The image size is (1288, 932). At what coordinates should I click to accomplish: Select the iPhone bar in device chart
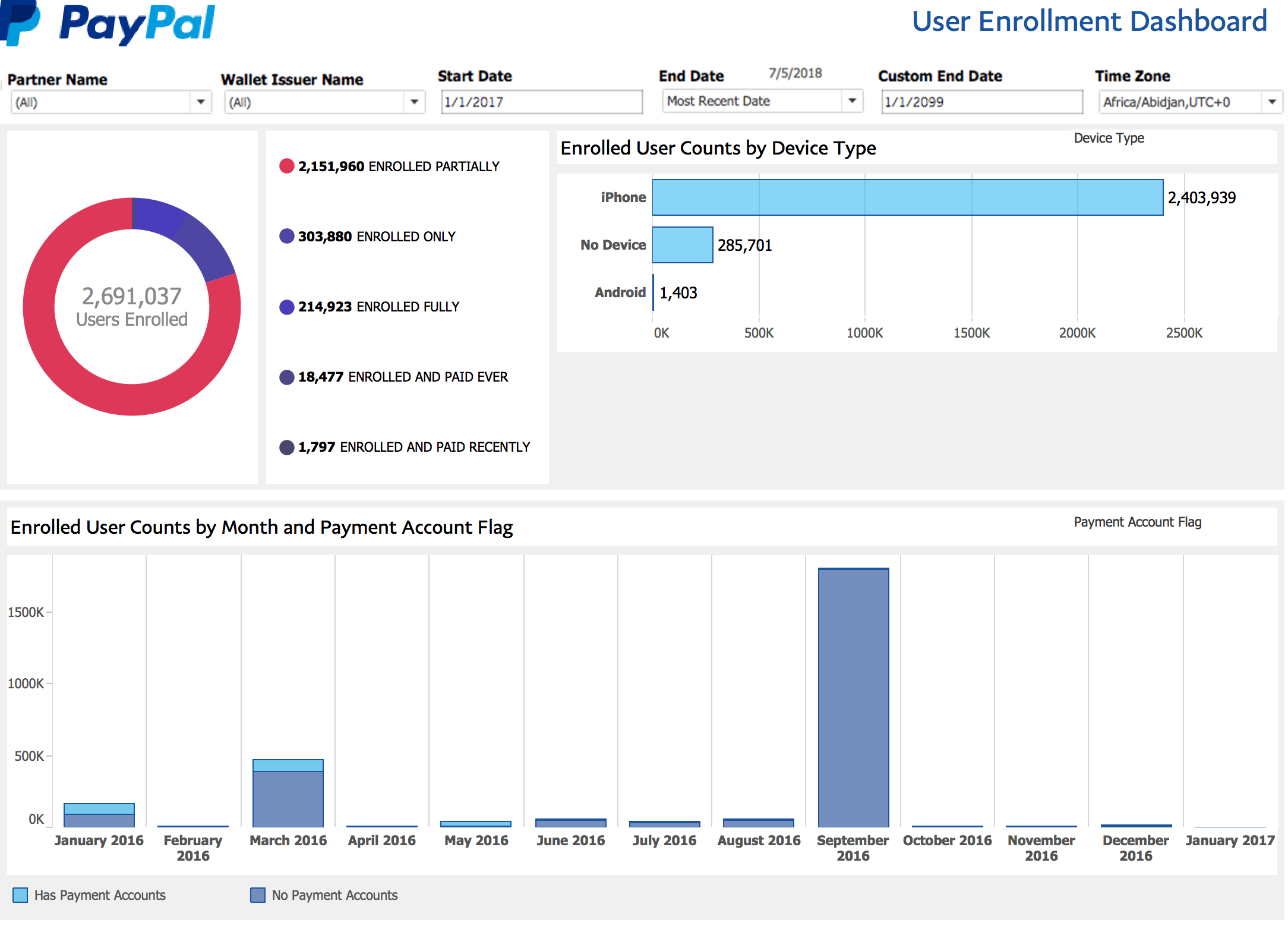(x=907, y=197)
